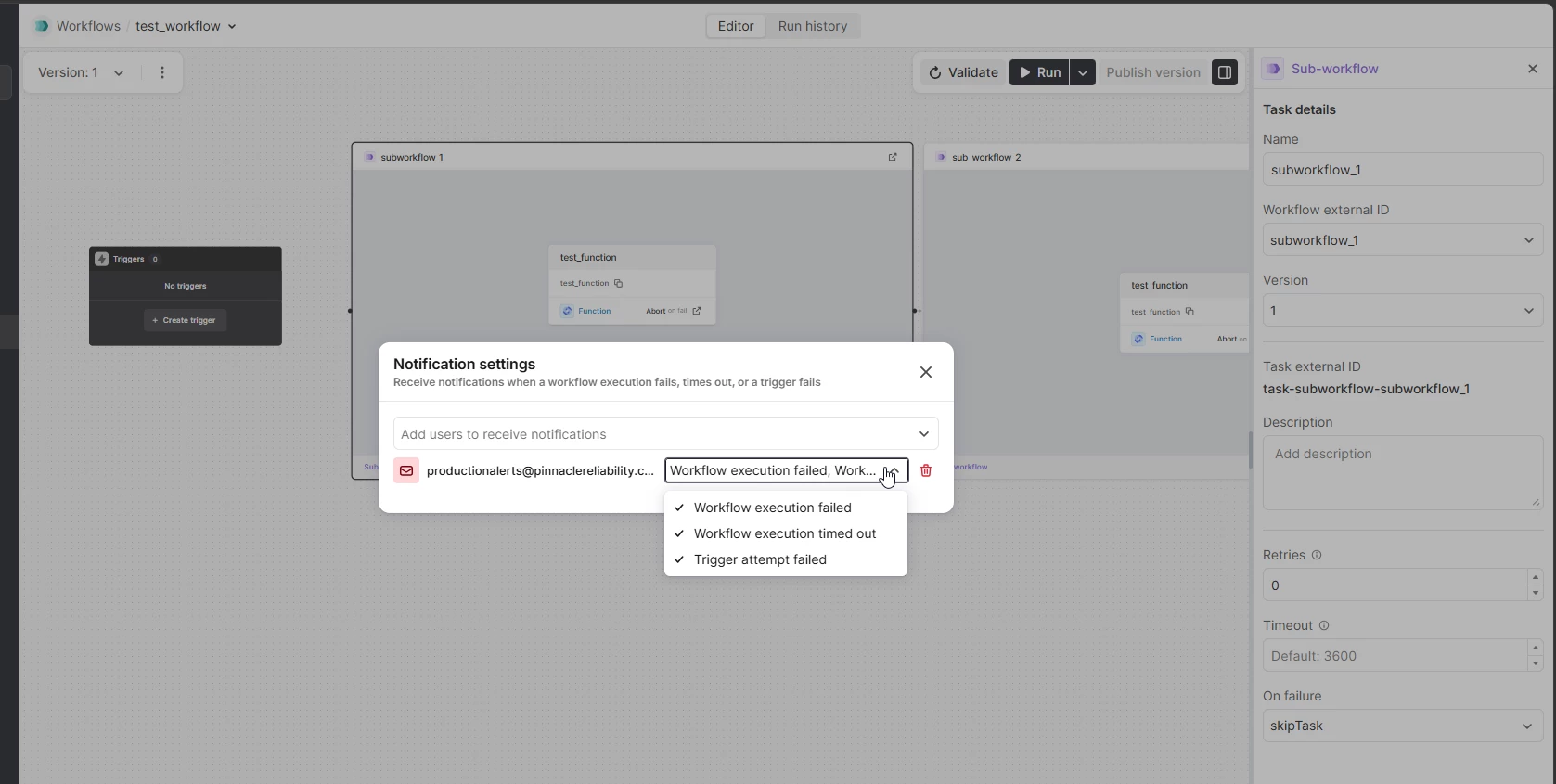Open the On failure skipTask dropdown
This screenshot has height=784, width=1556.
[x=1402, y=726]
